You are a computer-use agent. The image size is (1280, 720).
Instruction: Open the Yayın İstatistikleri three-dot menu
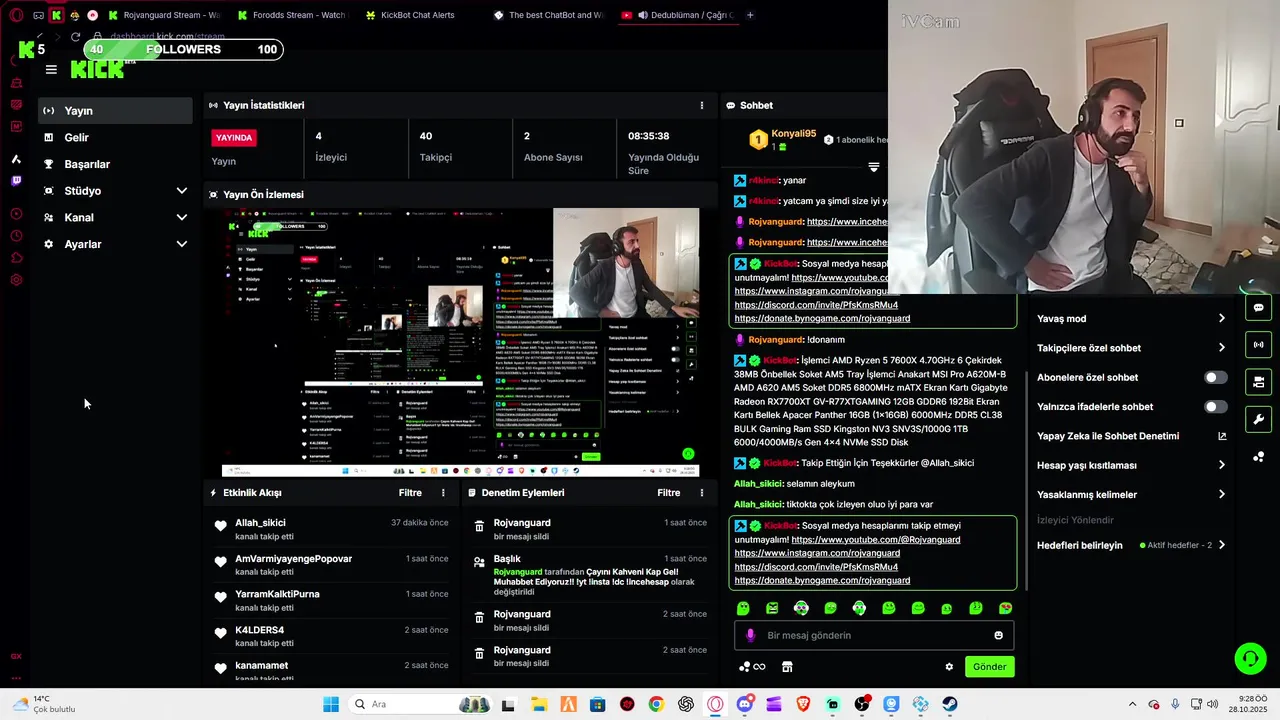(x=701, y=105)
